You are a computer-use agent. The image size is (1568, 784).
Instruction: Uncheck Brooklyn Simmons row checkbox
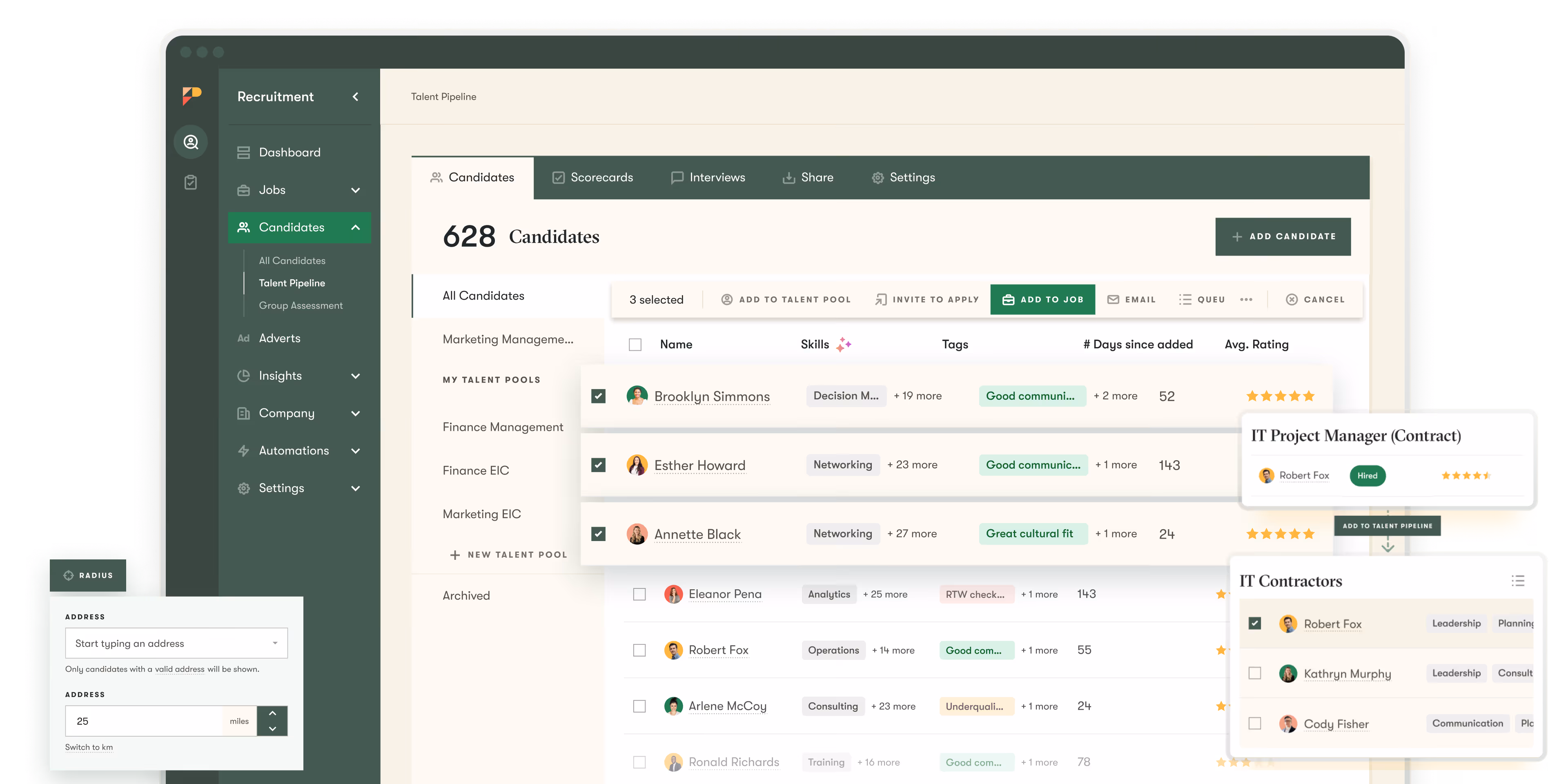pos(598,396)
